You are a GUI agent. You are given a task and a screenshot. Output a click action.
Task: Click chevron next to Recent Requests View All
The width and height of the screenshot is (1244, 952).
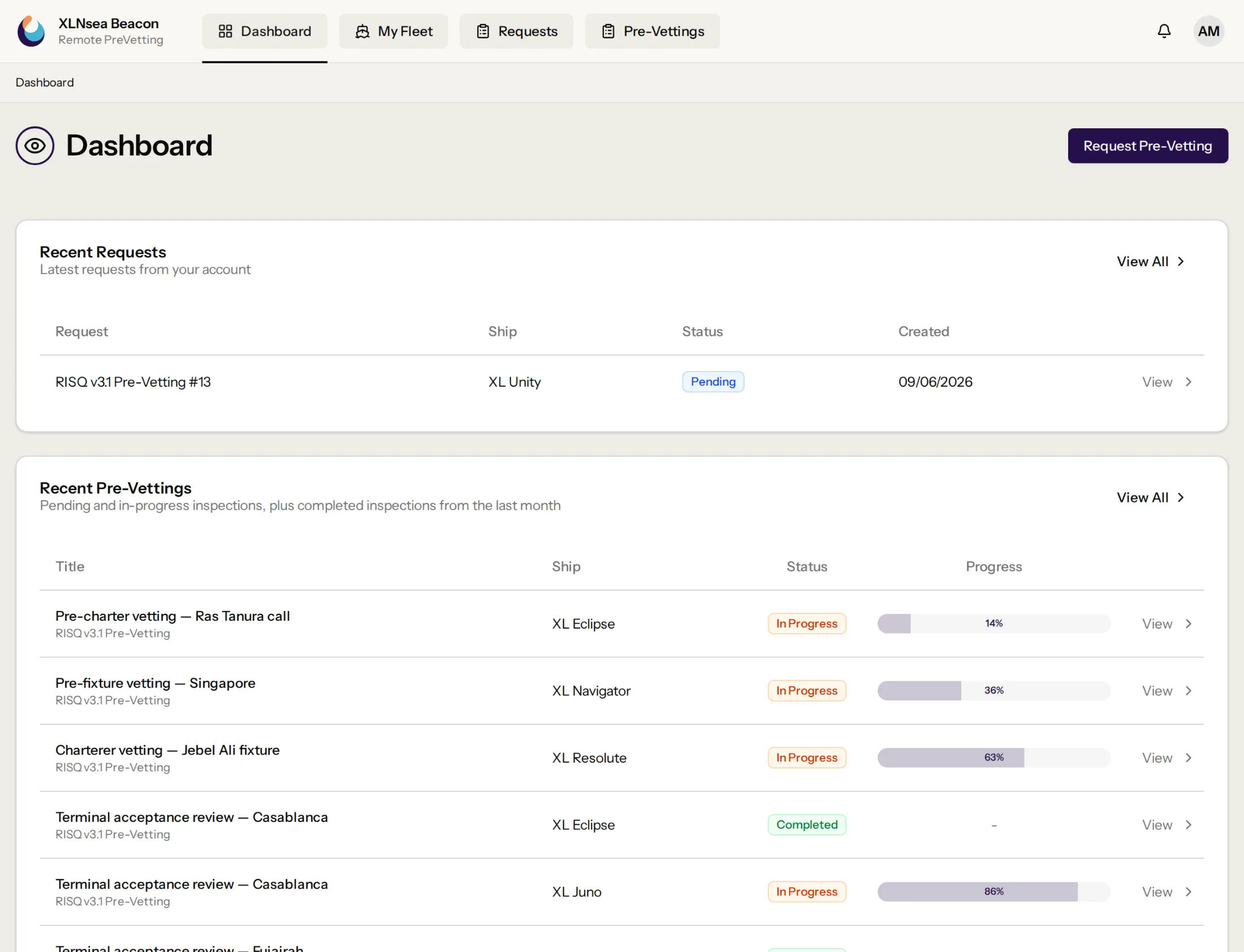tap(1181, 261)
